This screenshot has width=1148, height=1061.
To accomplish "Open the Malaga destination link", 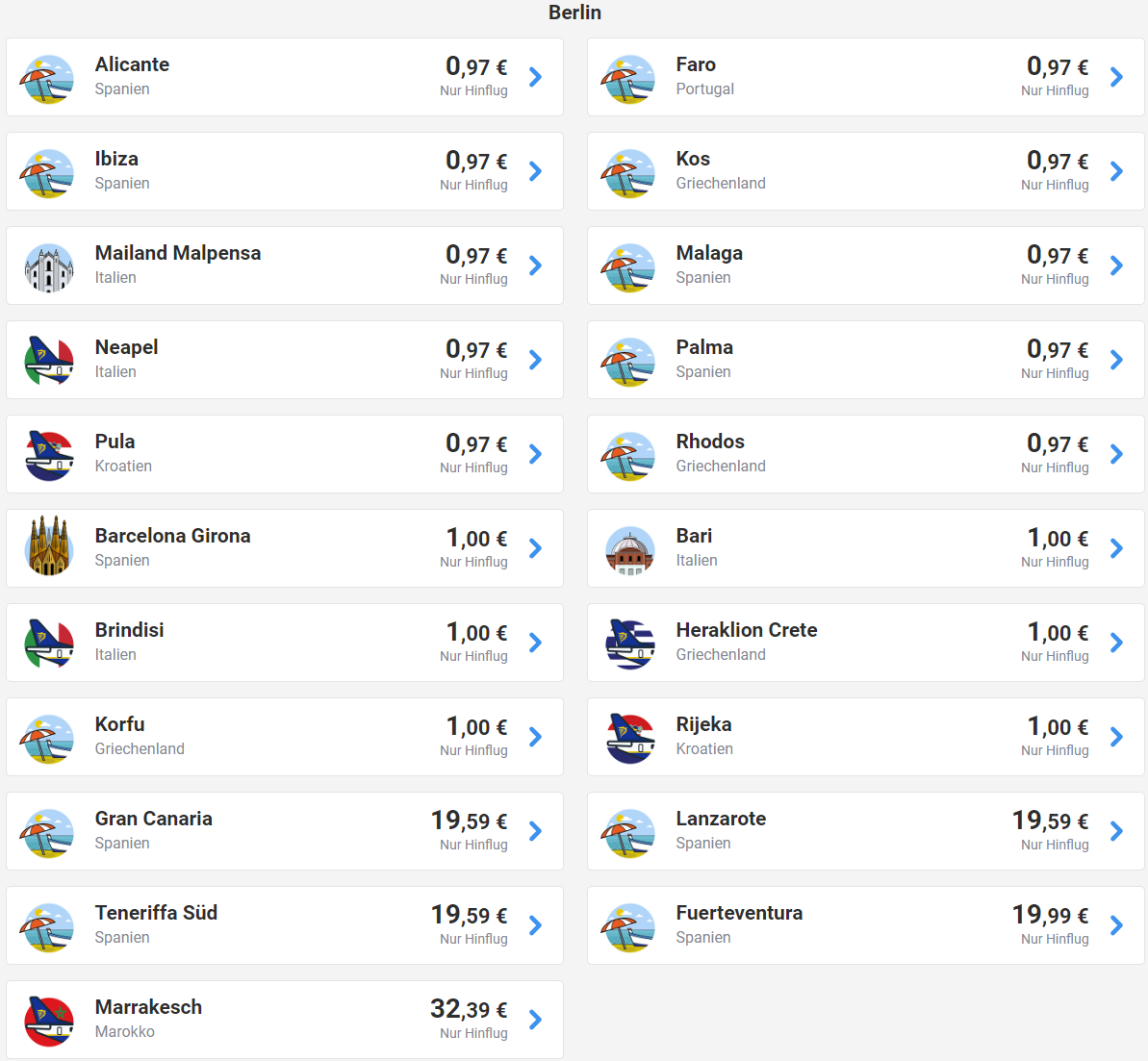I will [709, 253].
